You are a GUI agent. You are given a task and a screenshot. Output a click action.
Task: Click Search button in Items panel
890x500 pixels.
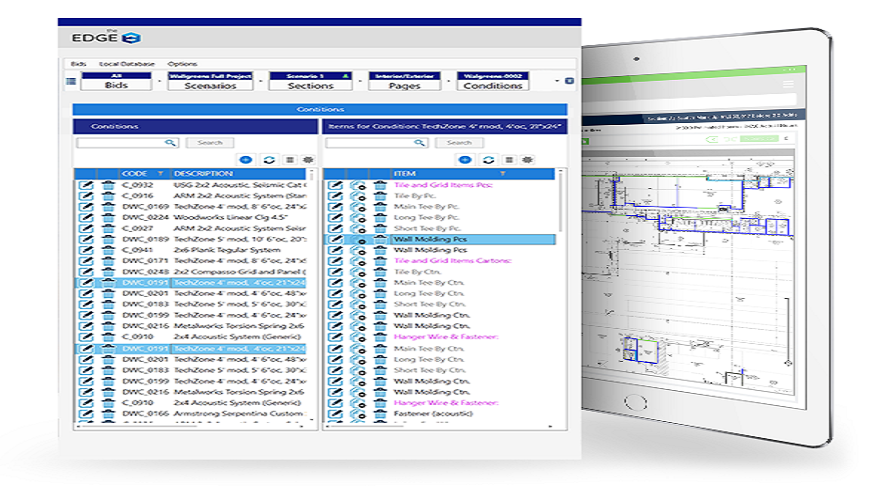pyautogui.click(x=459, y=142)
